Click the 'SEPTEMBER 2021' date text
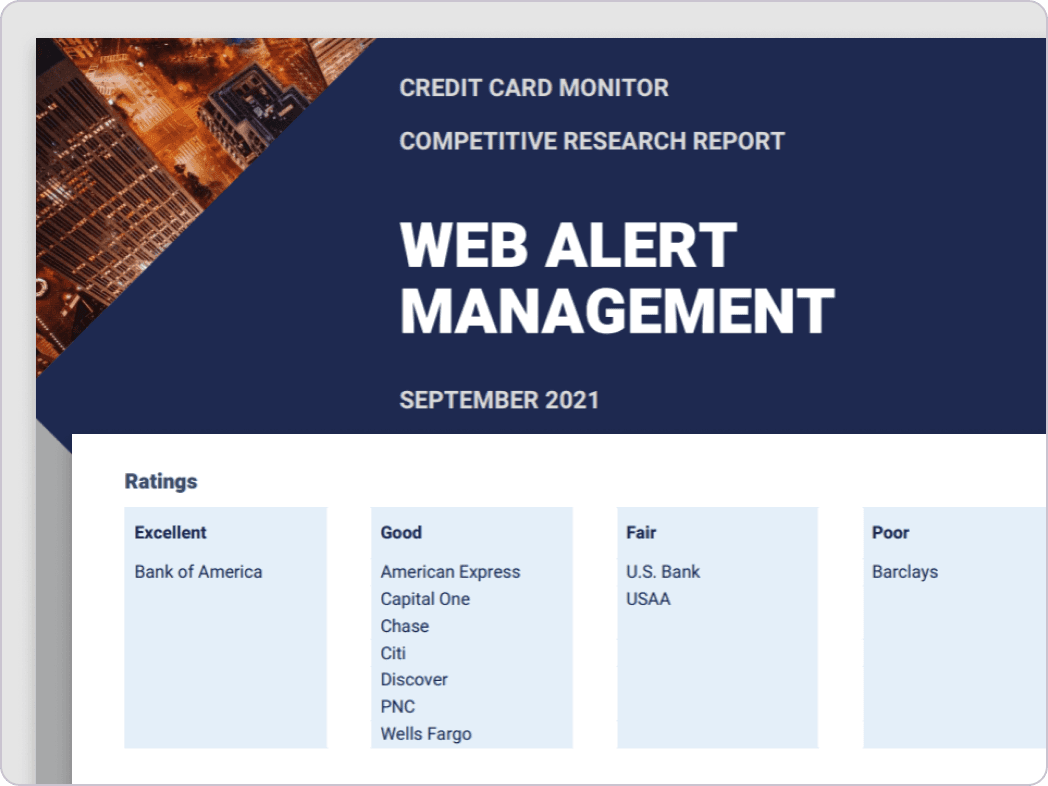The height and width of the screenshot is (786, 1048). [x=499, y=400]
